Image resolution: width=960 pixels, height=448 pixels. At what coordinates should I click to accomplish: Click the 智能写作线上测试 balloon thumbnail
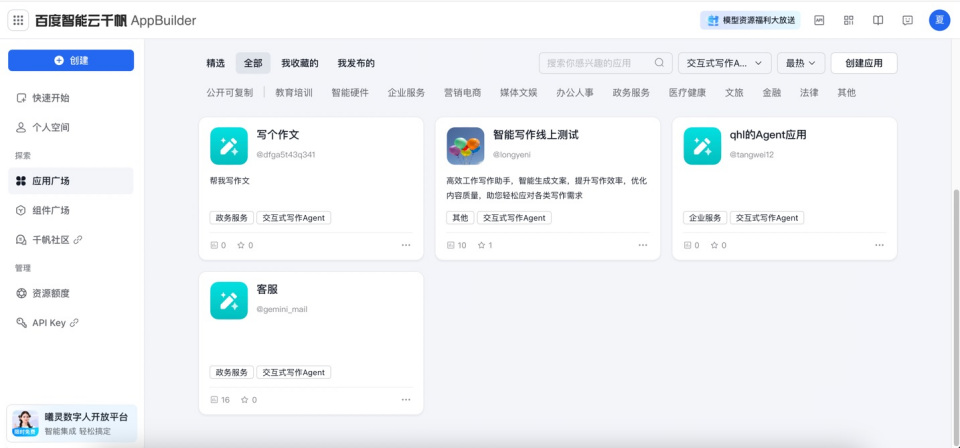pos(465,146)
